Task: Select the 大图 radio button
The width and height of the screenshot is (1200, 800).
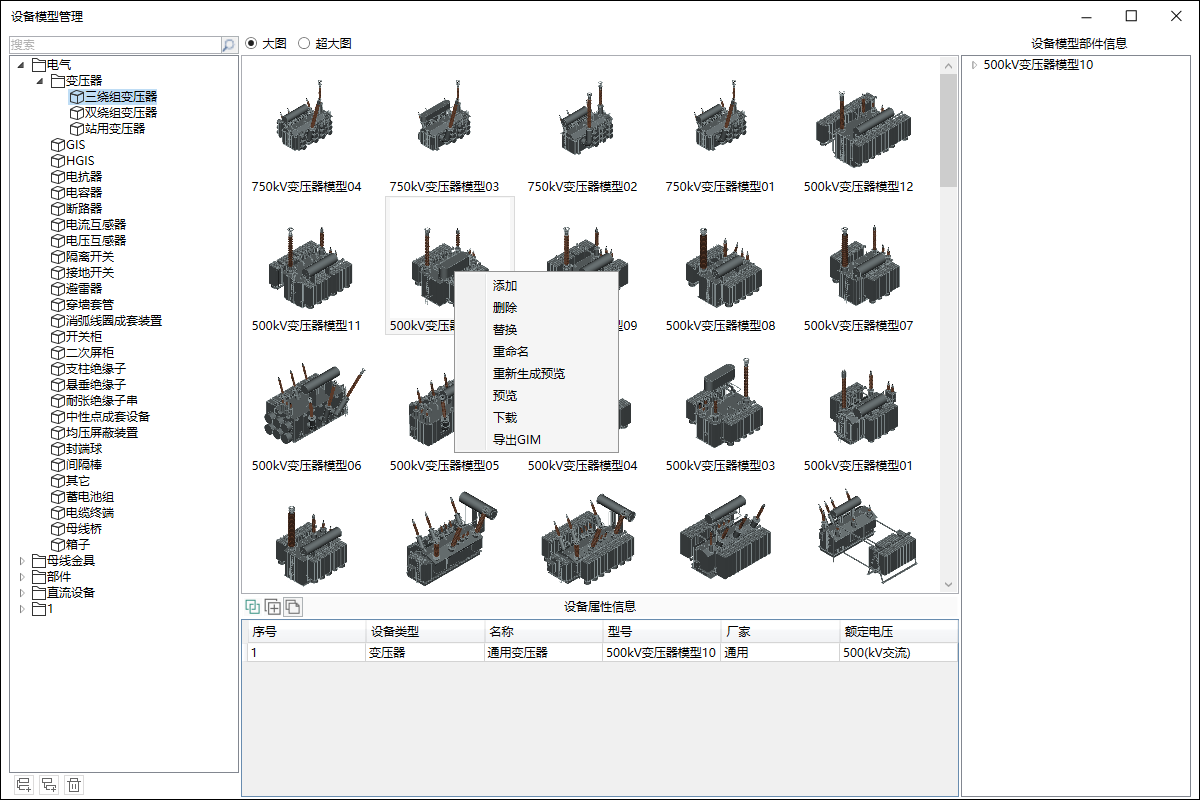Action: 251,44
